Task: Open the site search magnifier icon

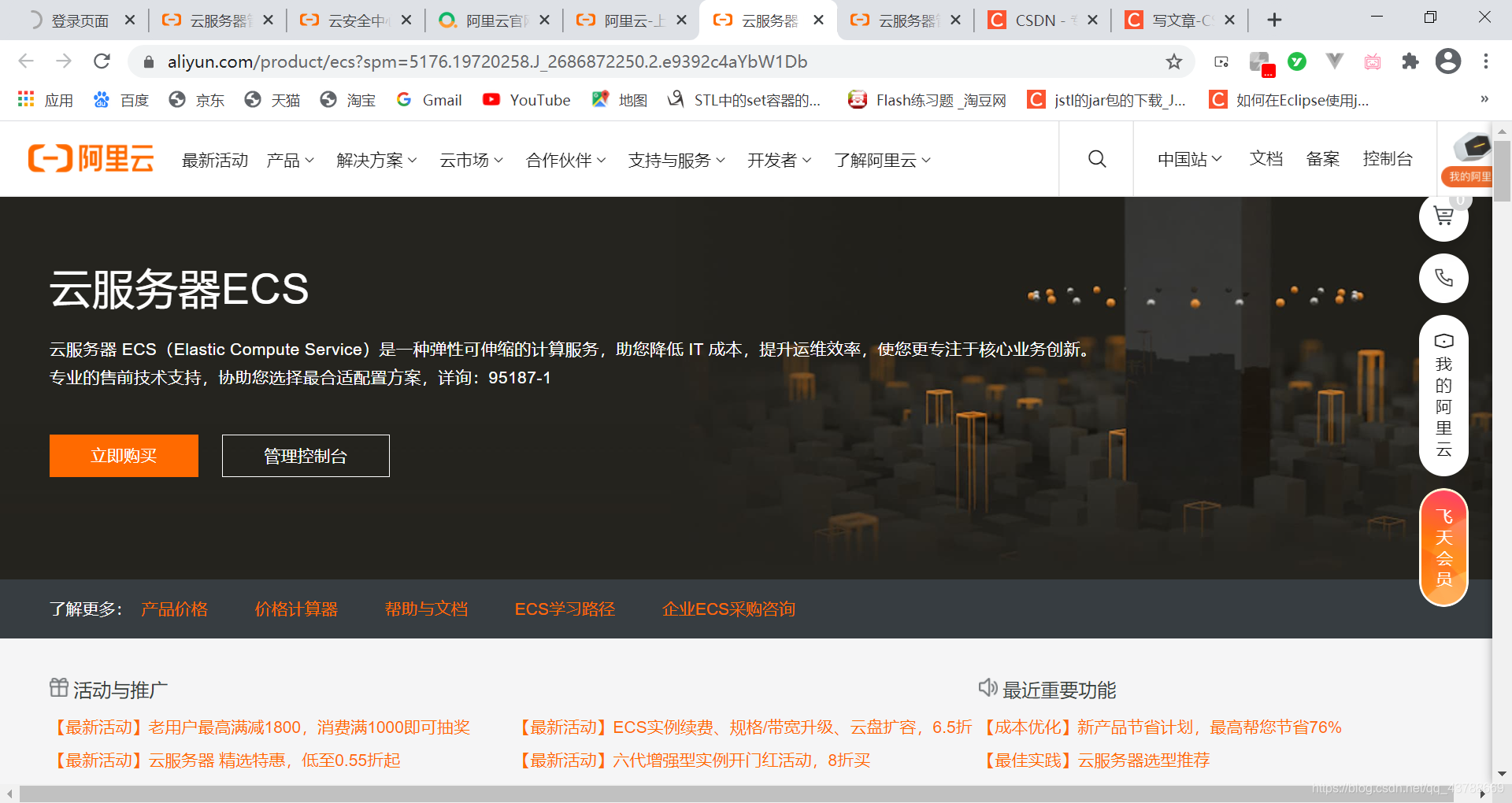Action: click(1097, 159)
